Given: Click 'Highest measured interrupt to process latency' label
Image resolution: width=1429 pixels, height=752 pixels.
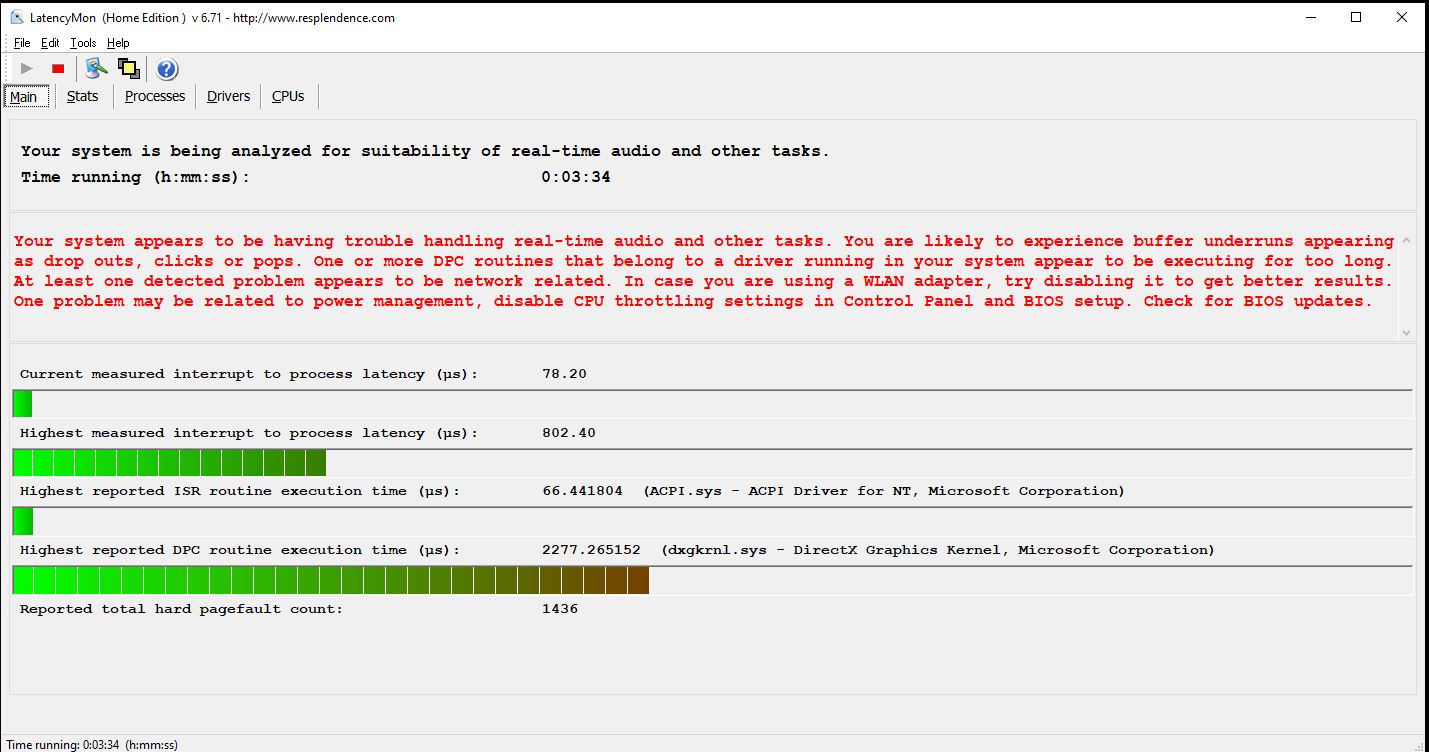Looking at the screenshot, I should 249,433.
